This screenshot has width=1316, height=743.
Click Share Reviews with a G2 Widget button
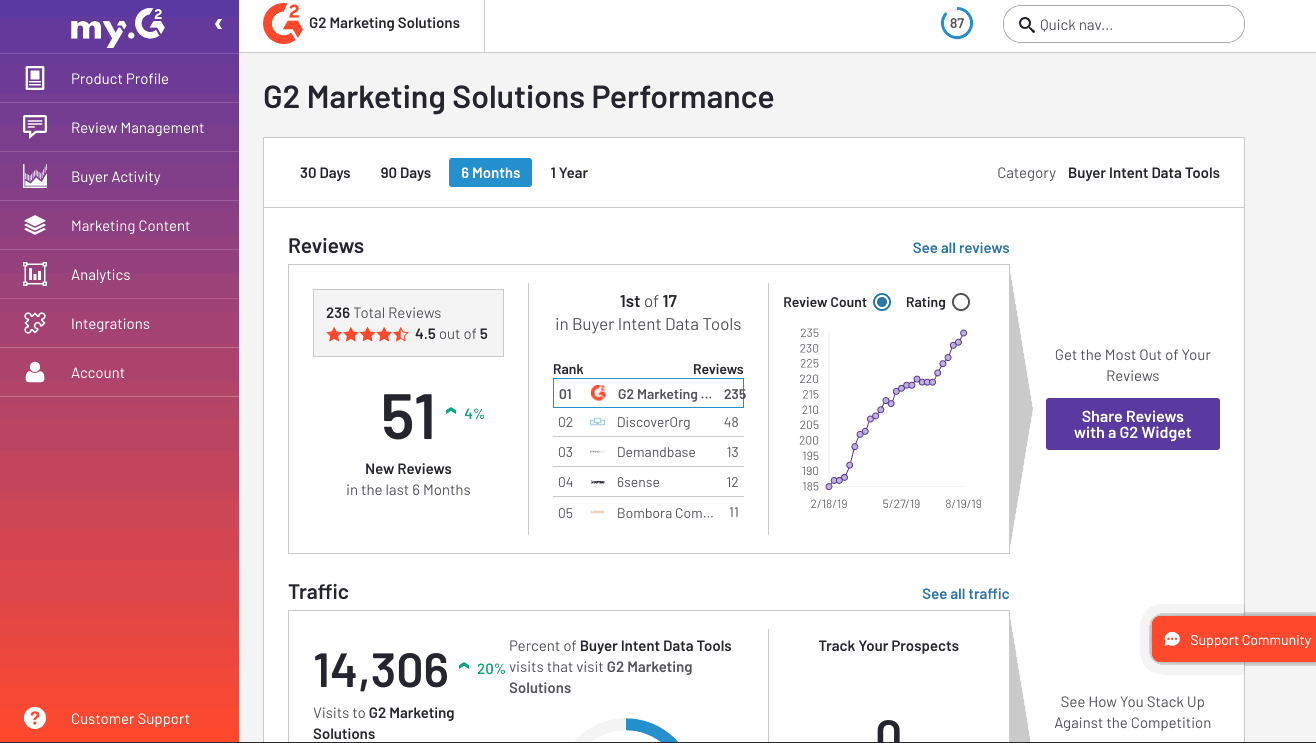[1133, 424]
